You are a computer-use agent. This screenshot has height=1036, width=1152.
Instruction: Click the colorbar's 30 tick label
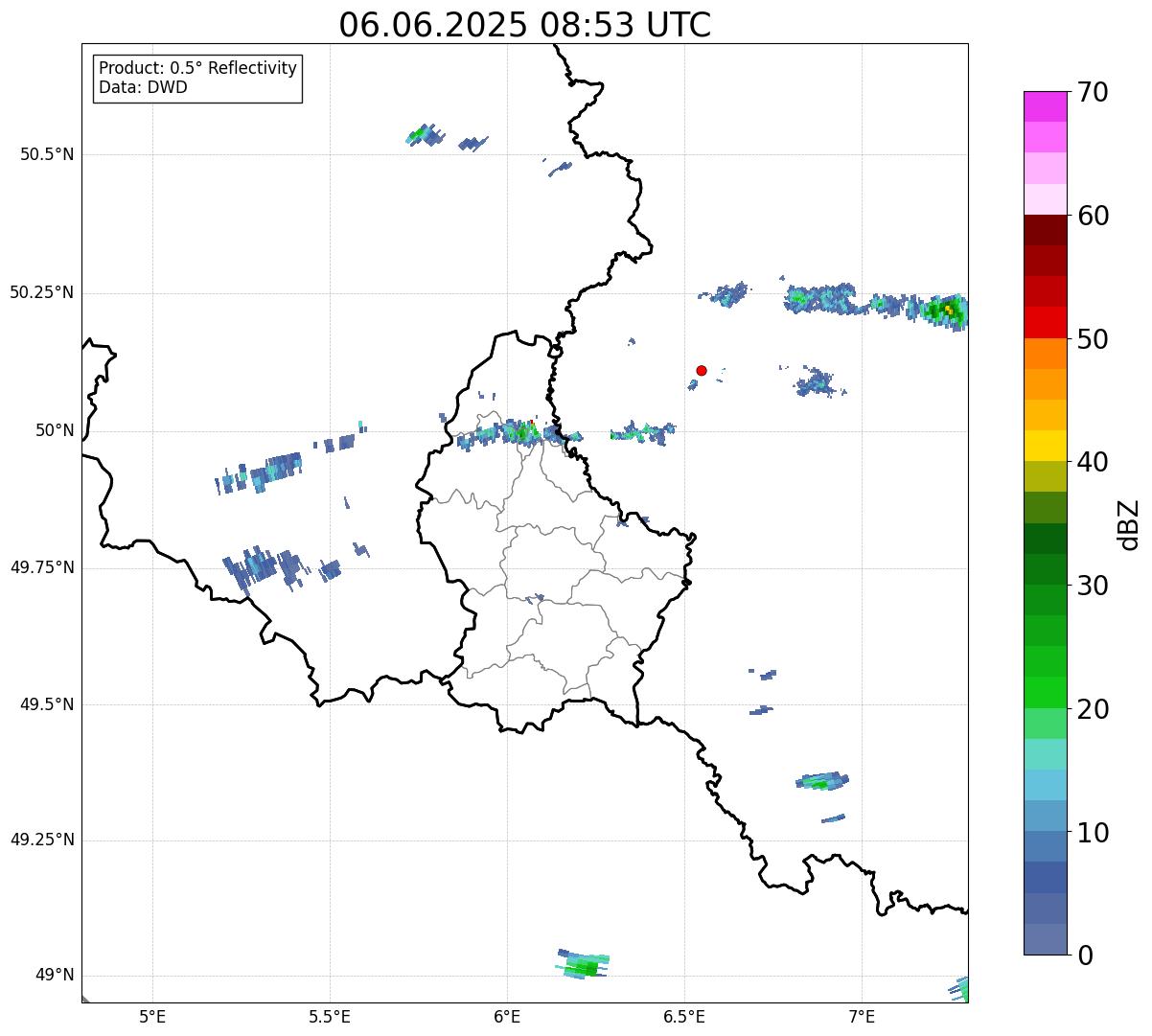(1093, 586)
